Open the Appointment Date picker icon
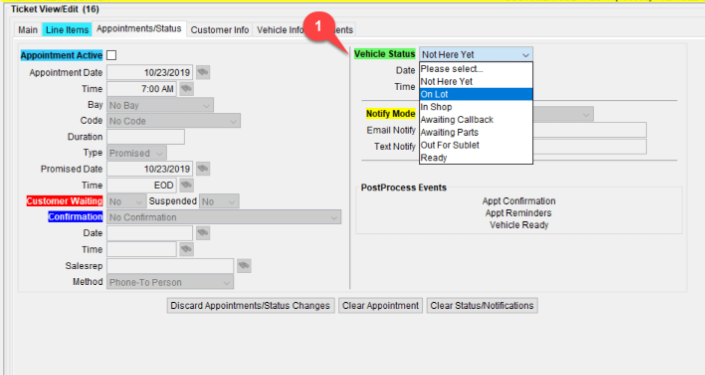705x375 pixels. click(203, 72)
